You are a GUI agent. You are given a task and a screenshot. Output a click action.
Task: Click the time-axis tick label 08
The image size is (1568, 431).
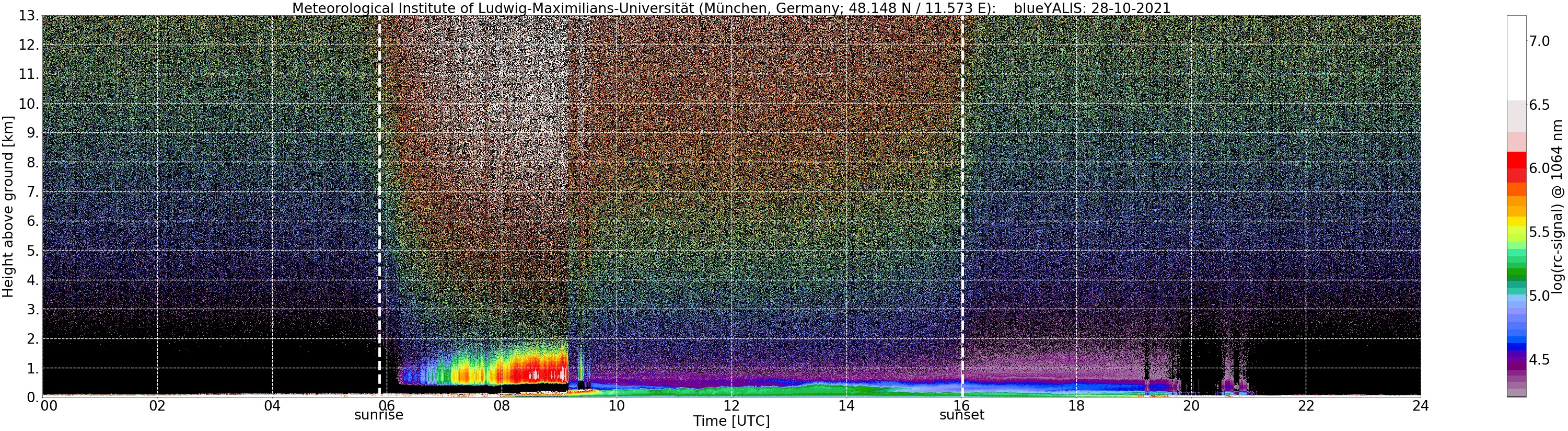tap(502, 405)
